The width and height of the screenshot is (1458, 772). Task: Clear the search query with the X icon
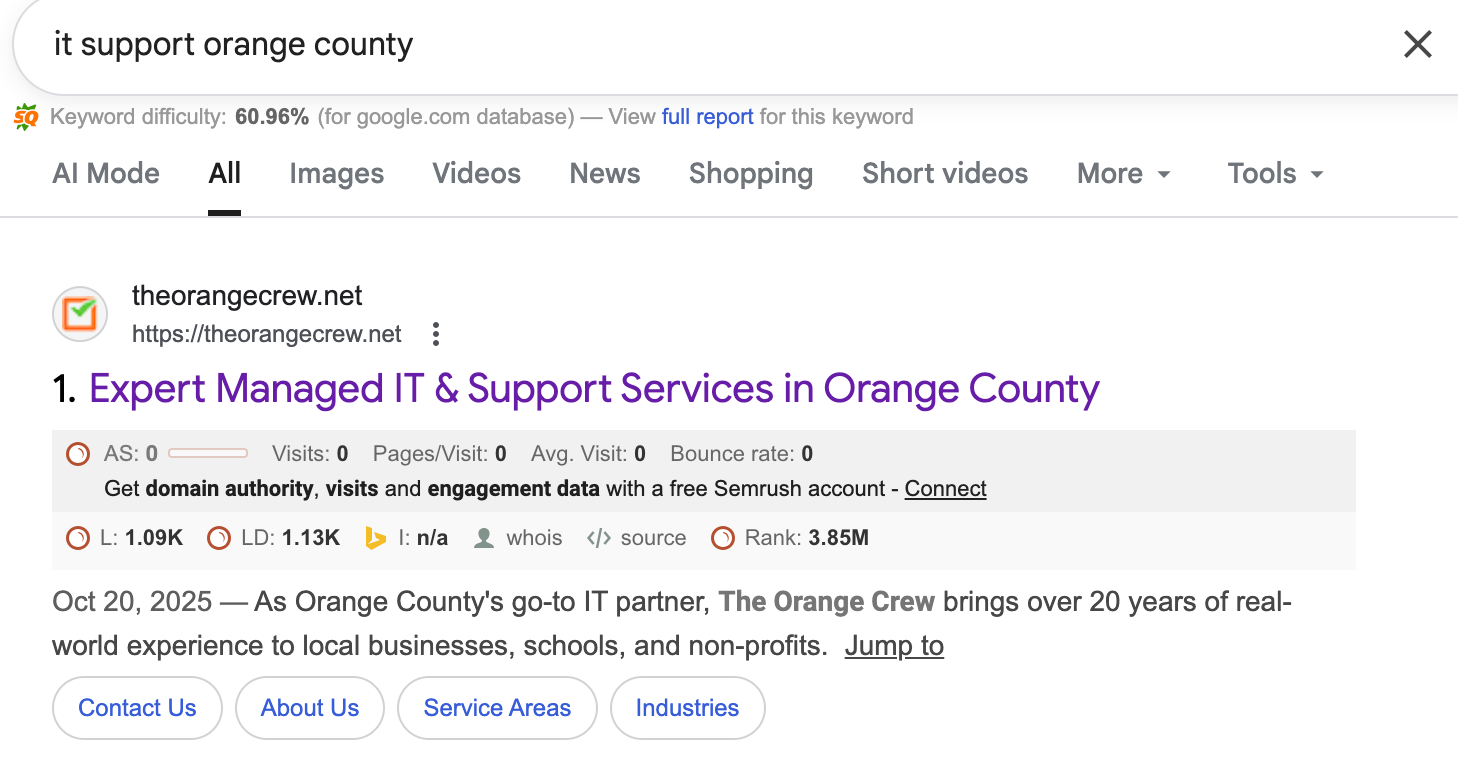tap(1418, 44)
